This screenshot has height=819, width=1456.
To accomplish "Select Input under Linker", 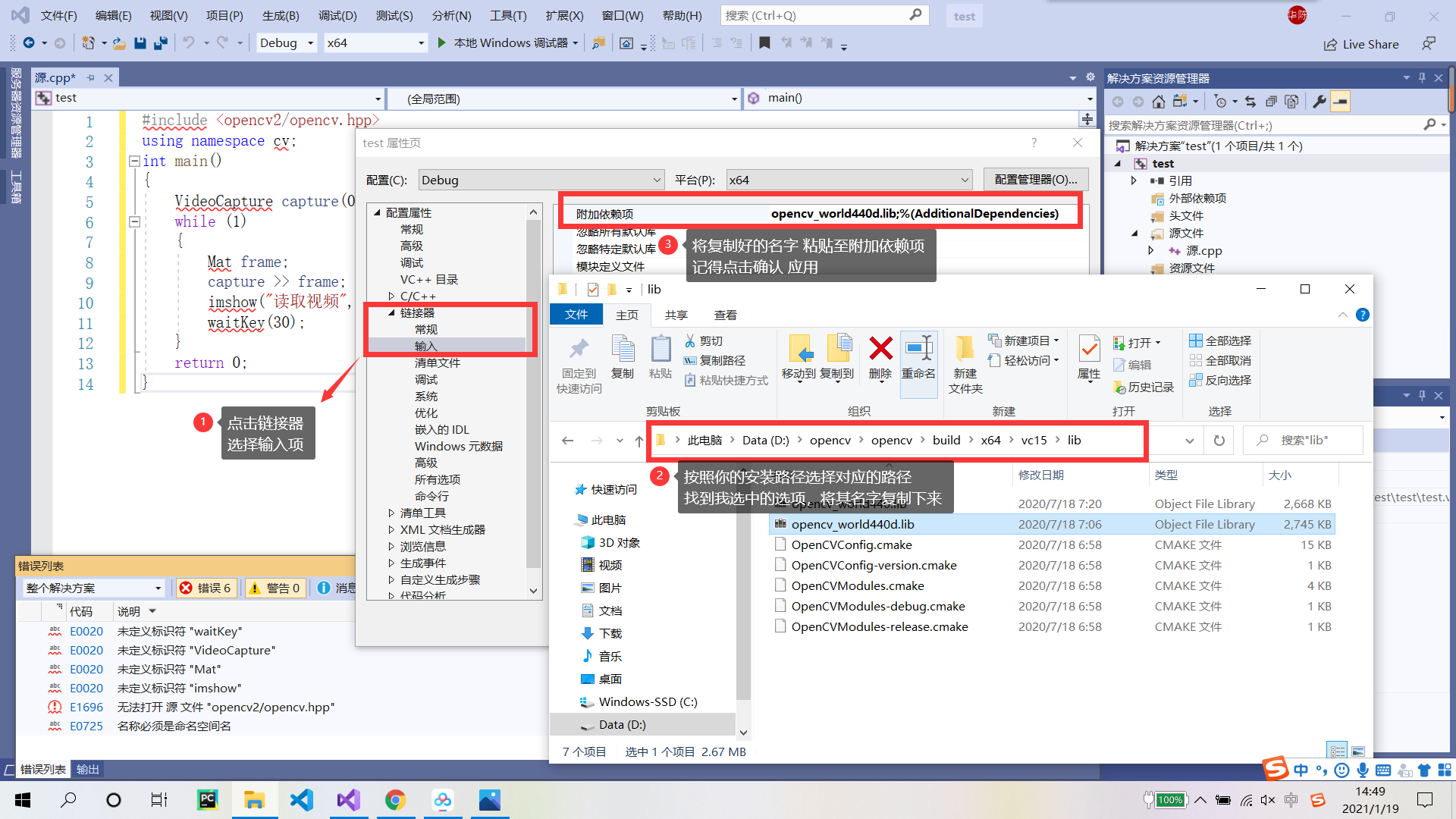I will click(x=425, y=347).
